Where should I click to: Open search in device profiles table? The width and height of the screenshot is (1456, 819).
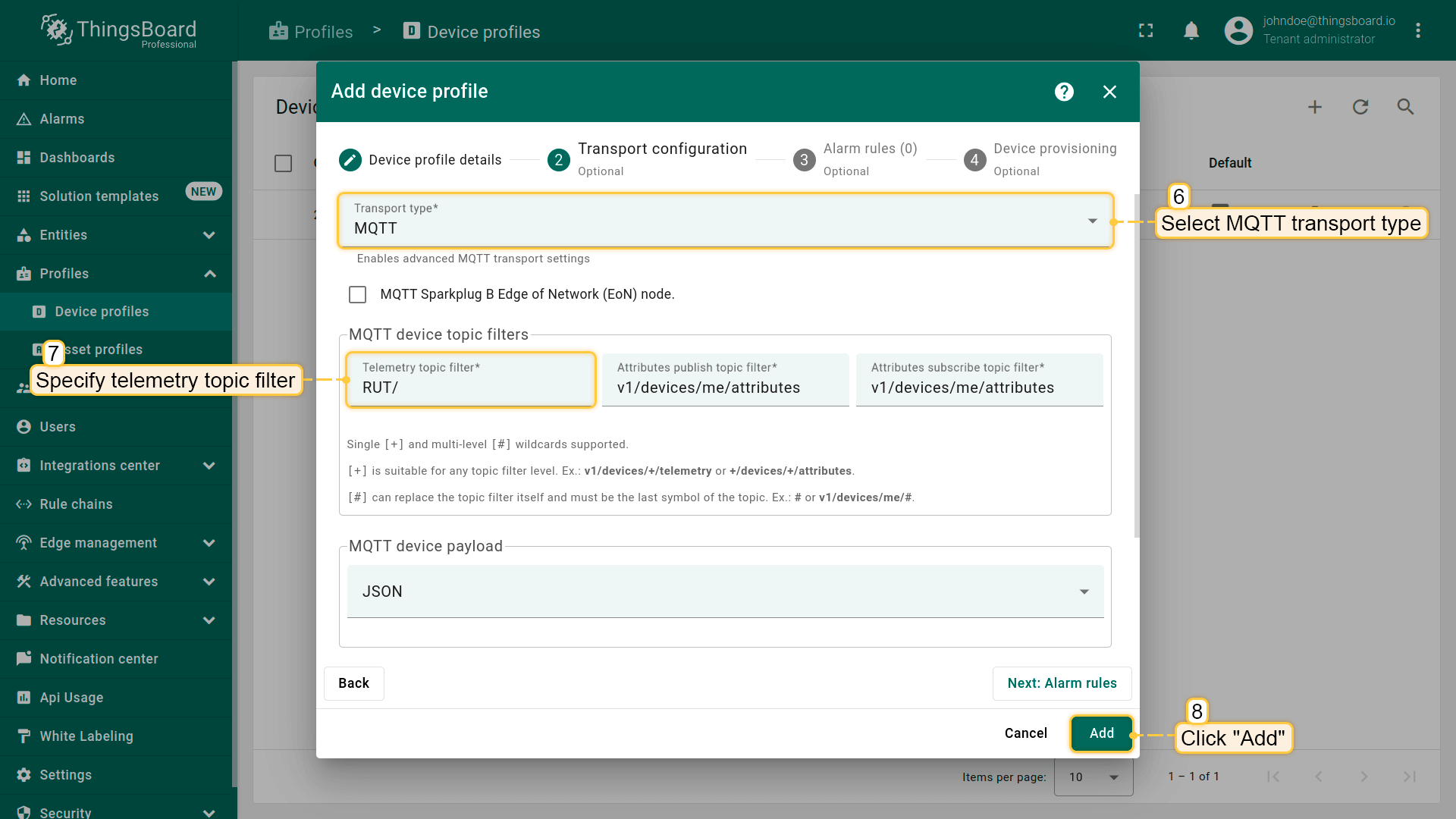point(1405,107)
